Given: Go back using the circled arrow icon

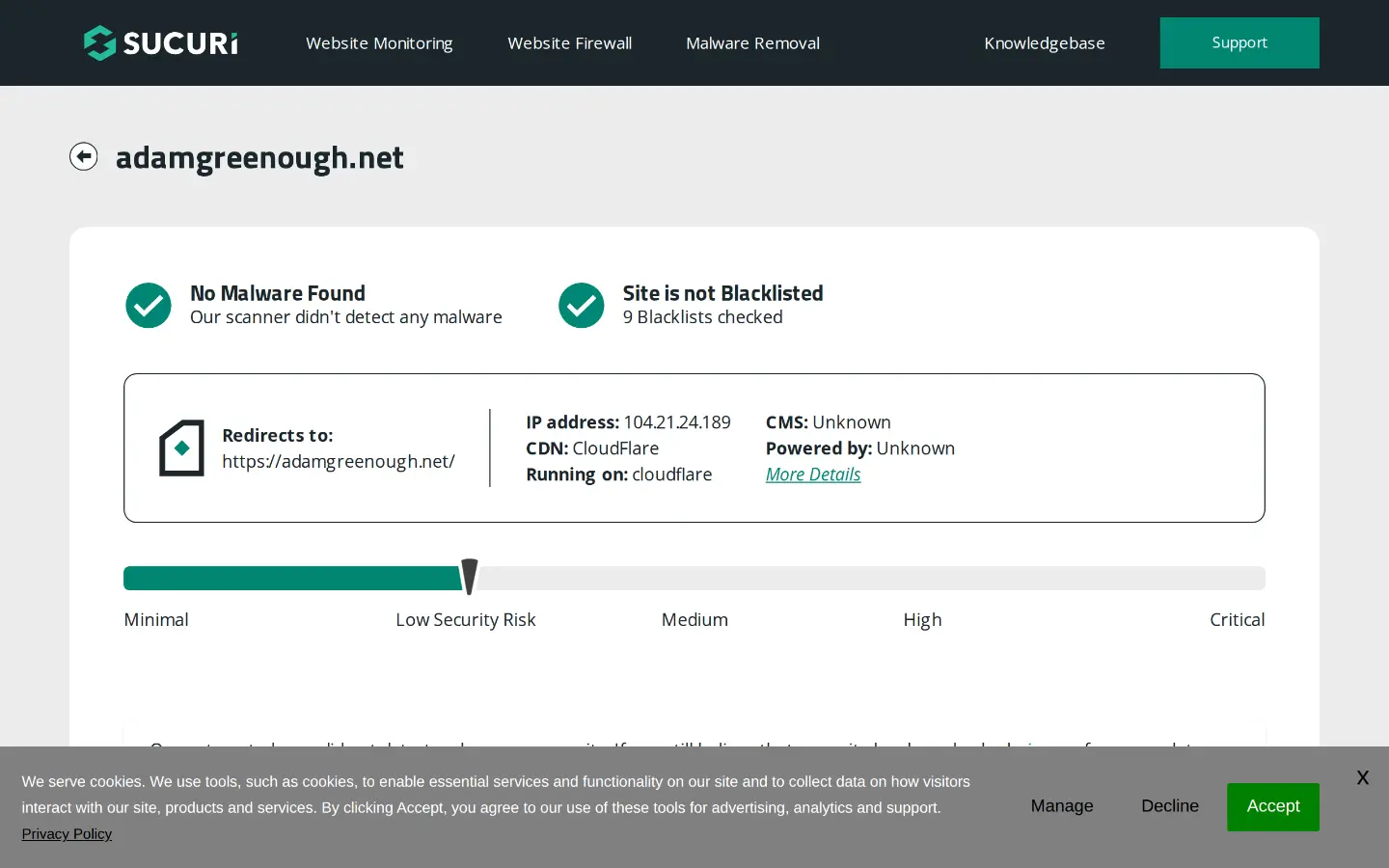Looking at the screenshot, I should tap(84, 156).
